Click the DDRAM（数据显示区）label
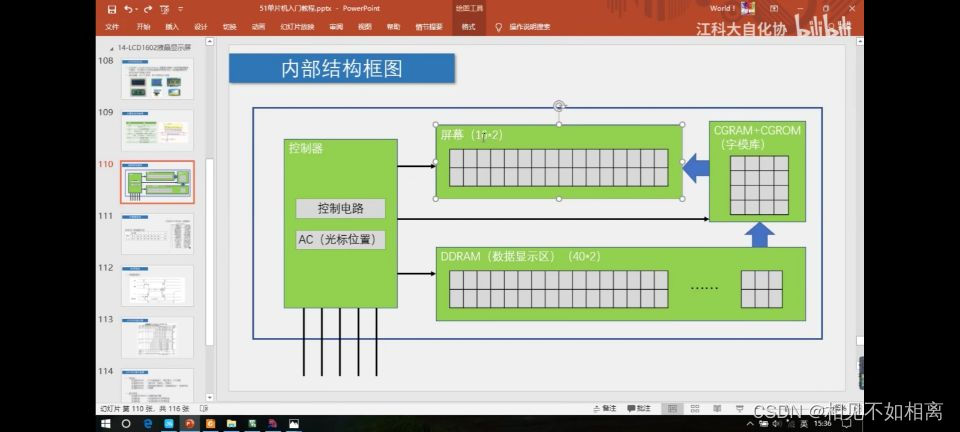 [498, 257]
